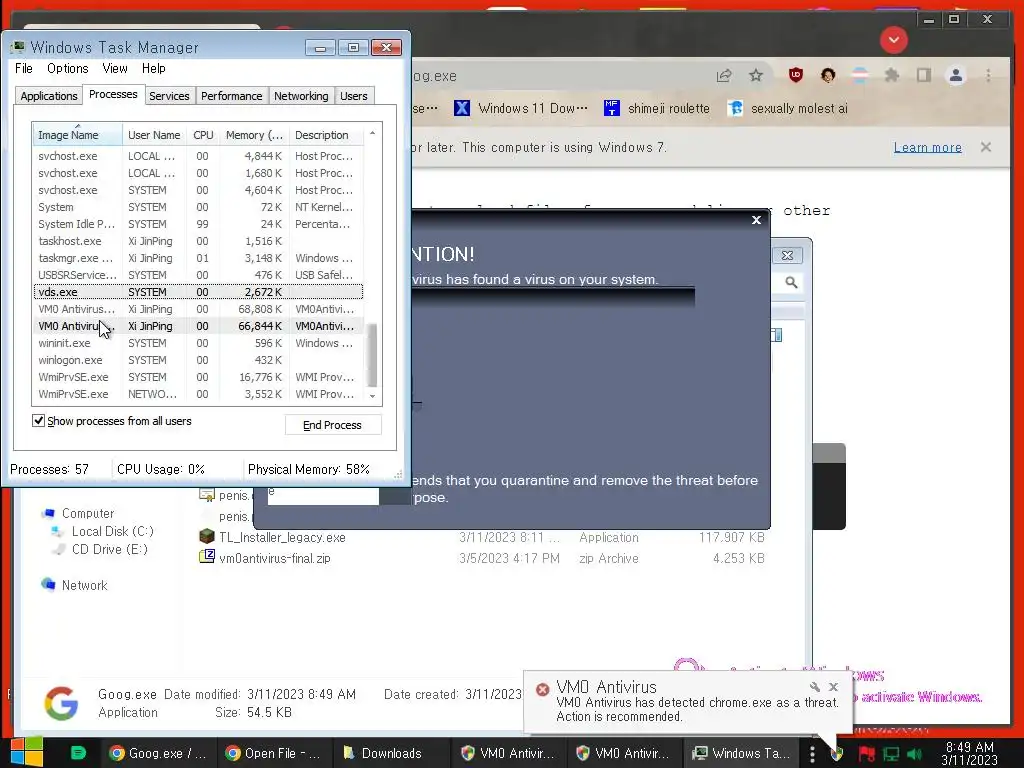1024x768 pixels.
Task: Switch to the Networking tab
Action: pyautogui.click(x=301, y=96)
